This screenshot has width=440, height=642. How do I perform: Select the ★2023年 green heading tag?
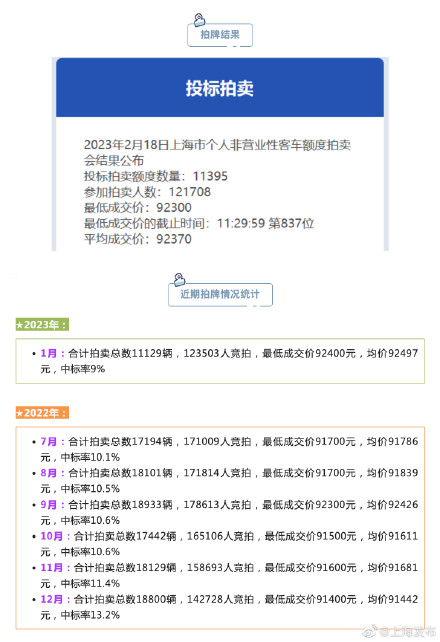[42, 325]
